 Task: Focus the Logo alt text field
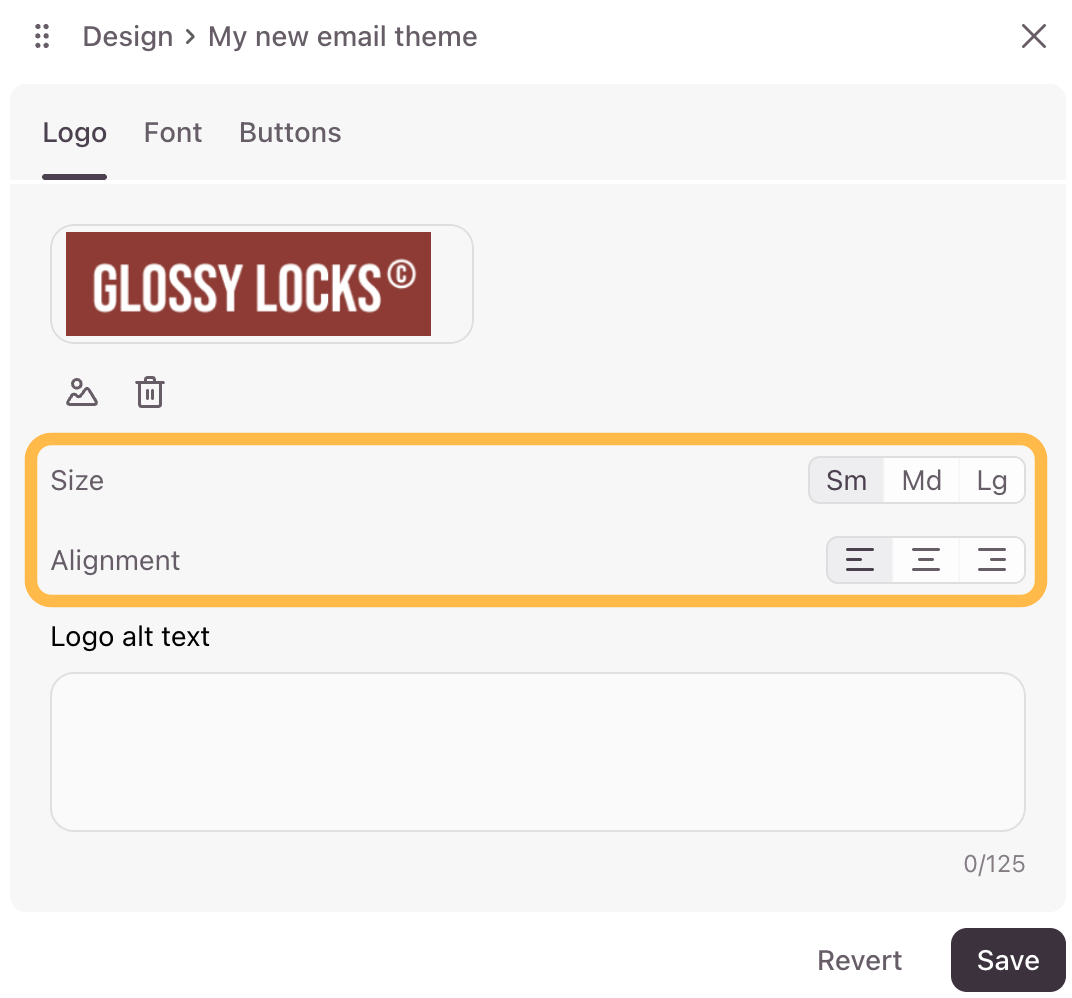(538, 751)
